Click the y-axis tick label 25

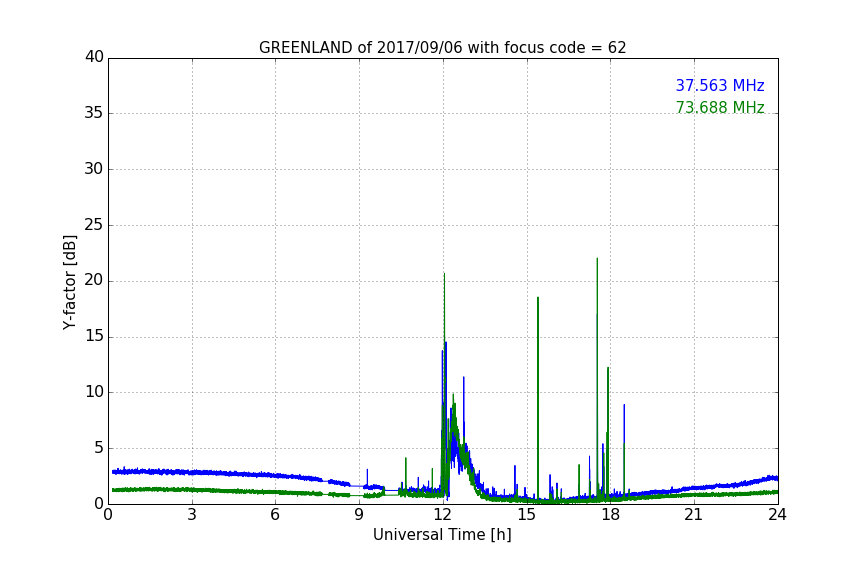click(94, 224)
